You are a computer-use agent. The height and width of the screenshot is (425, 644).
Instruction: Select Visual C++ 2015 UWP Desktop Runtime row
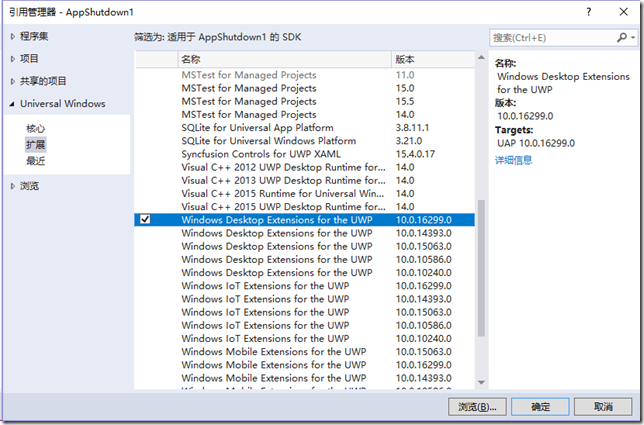coord(305,207)
